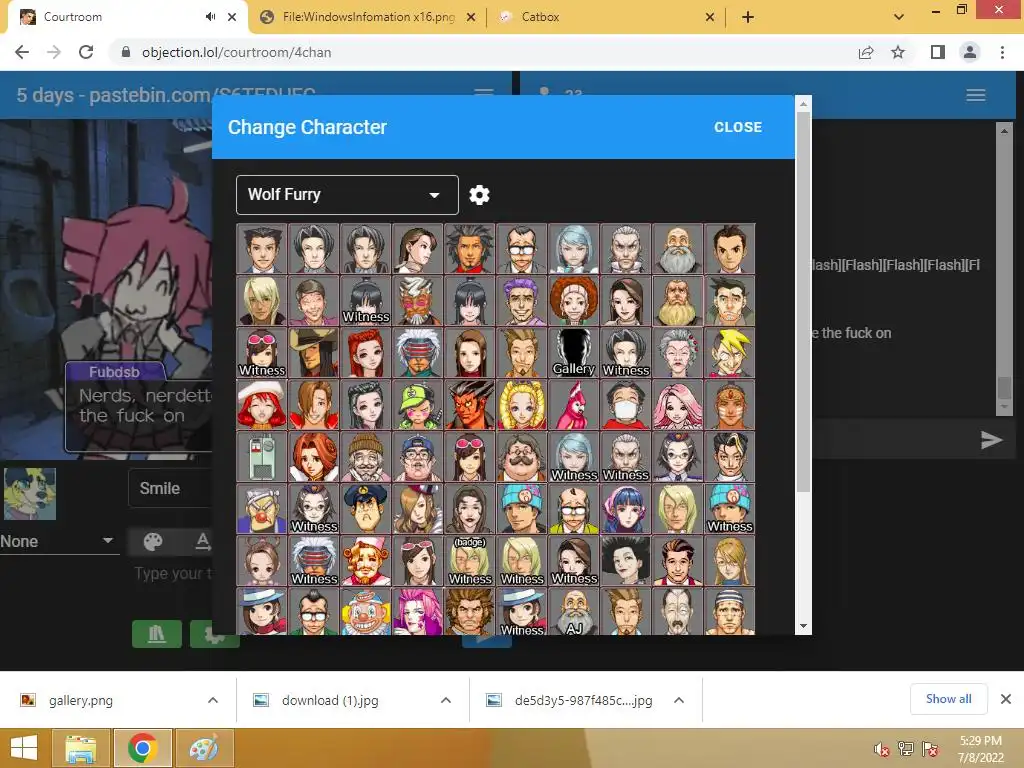This screenshot has height=768, width=1024.
Task: Pick the black silhouette Gallery character
Action: pos(574,353)
